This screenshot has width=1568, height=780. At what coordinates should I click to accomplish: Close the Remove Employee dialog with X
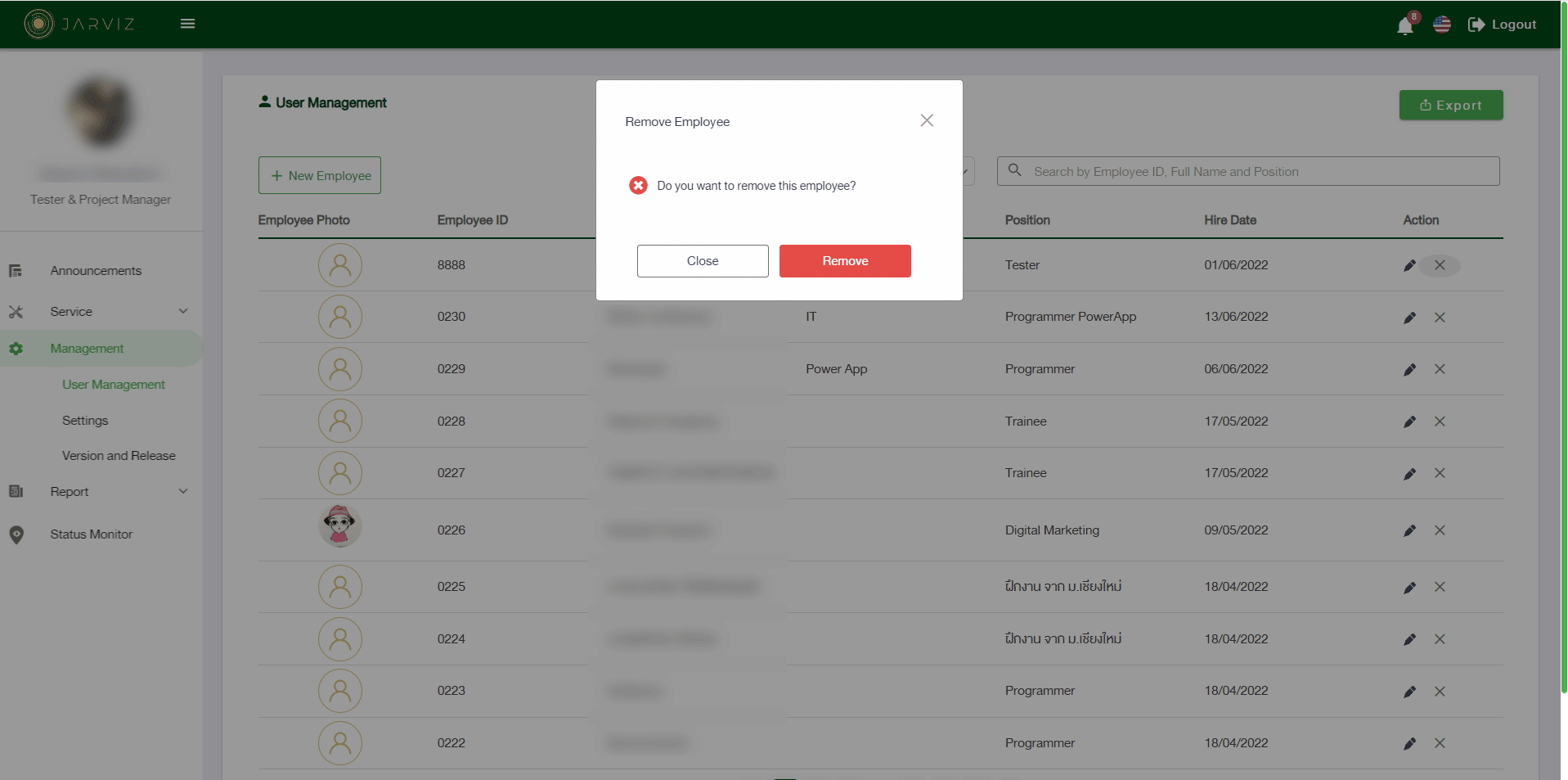click(x=926, y=120)
